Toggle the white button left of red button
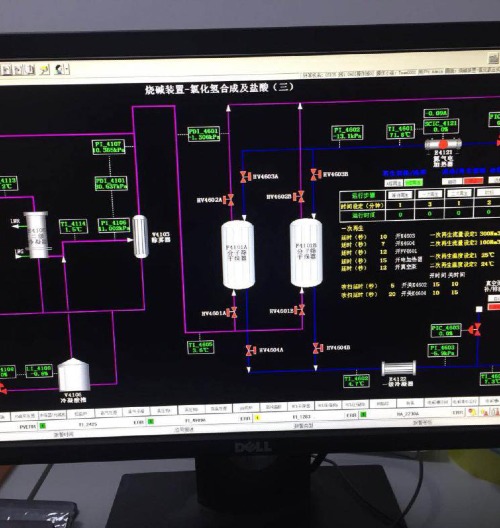500x528 pixels. (452, 181)
